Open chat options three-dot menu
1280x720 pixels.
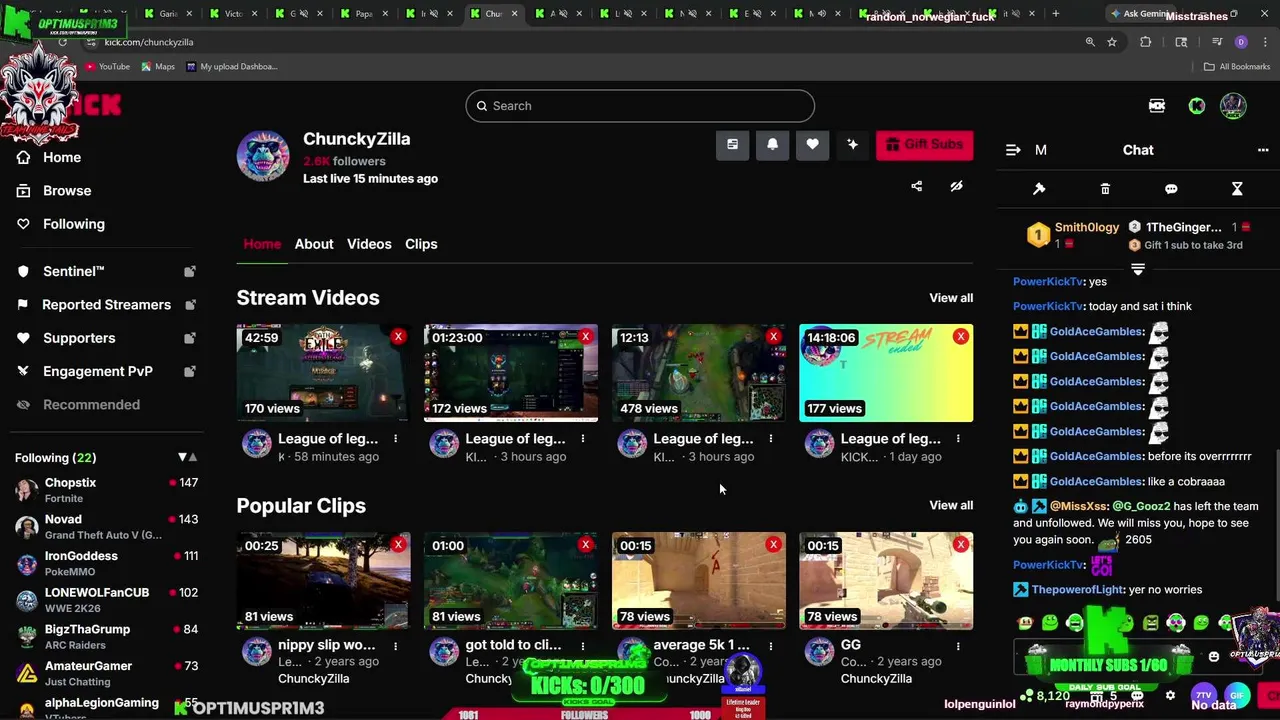pos(1263,150)
